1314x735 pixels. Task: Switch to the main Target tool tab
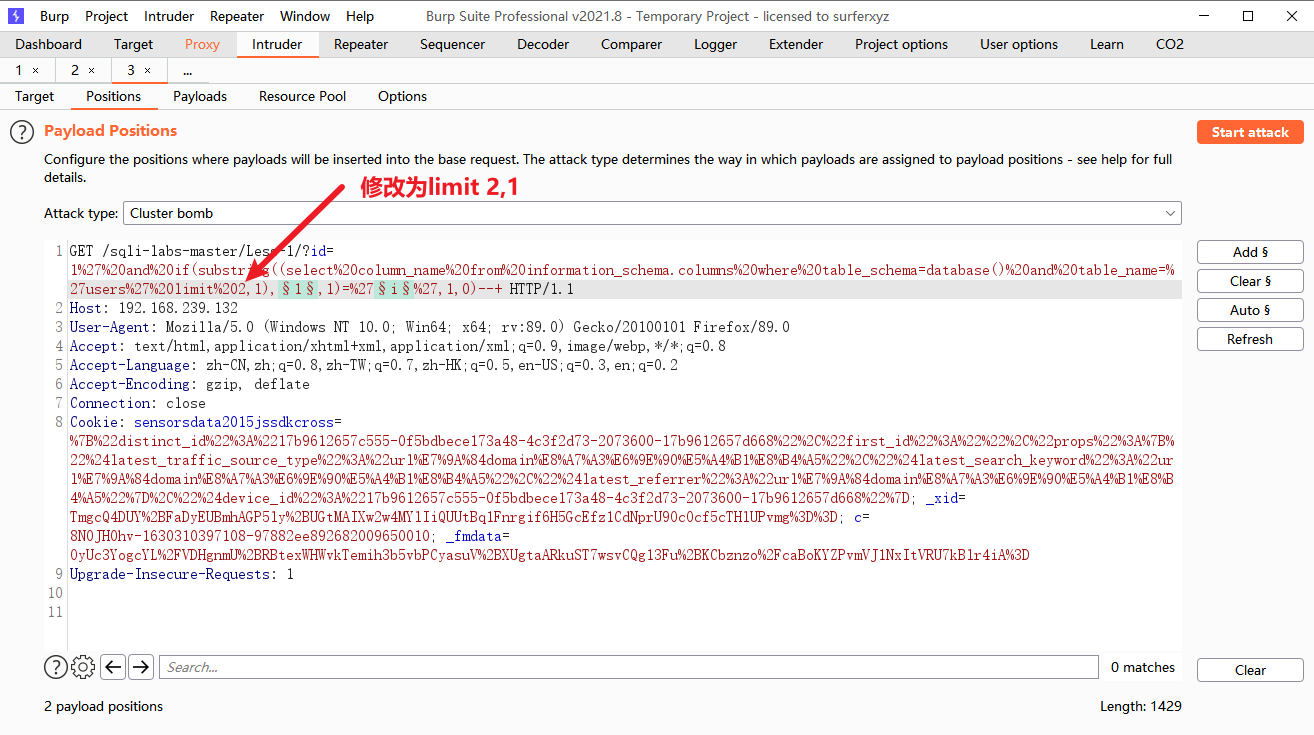[x=133, y=44]
